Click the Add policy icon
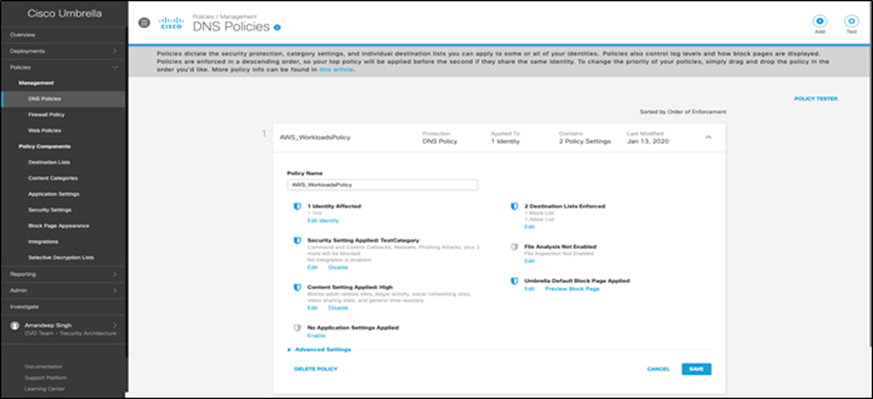Screen dimensions: 873x399 pos(820,22)
